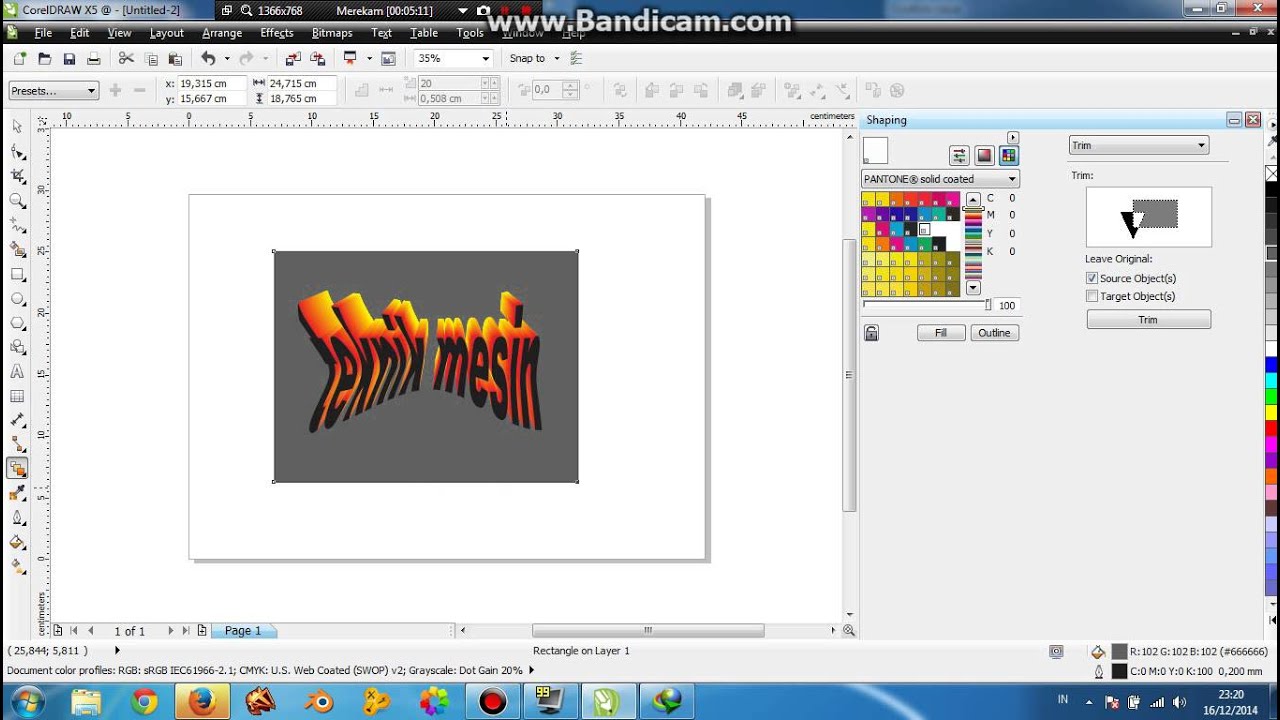Open application launcher dropdown arrow

click(369, 59)
